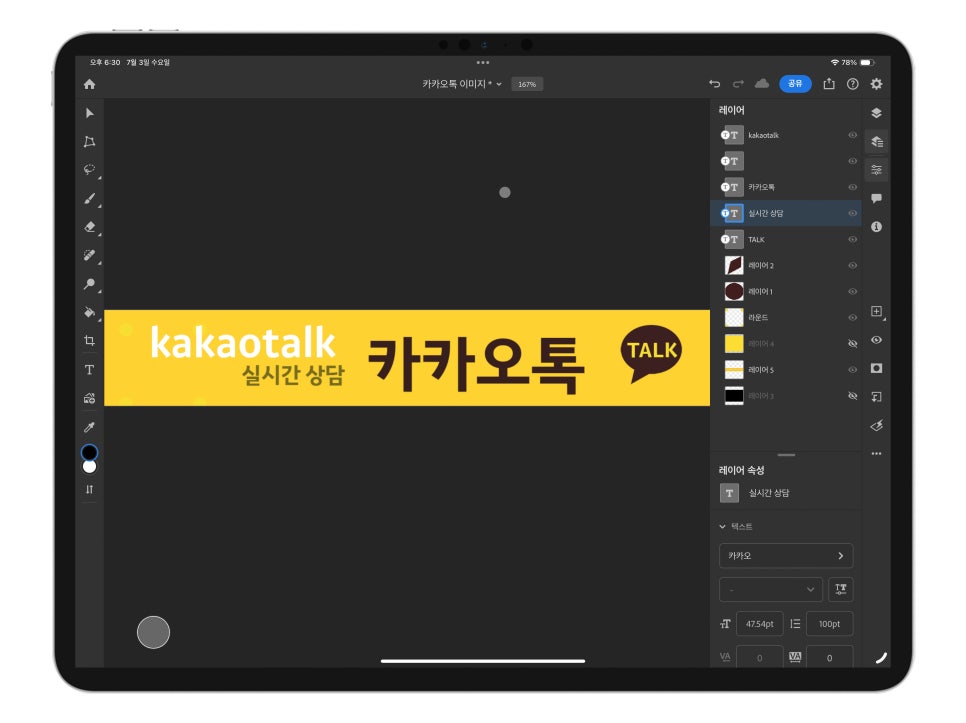Select the Crop tool

coord(89,341)
